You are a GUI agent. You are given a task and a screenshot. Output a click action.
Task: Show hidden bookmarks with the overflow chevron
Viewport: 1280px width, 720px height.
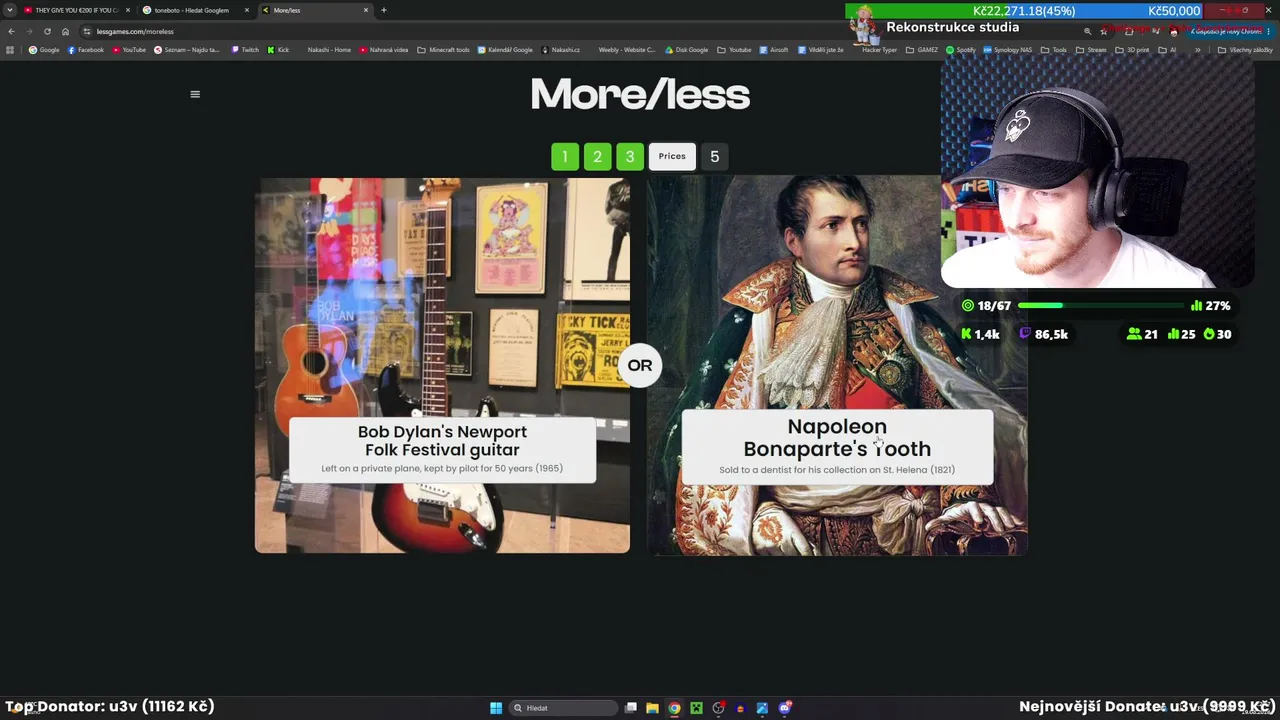[1197, 50]
